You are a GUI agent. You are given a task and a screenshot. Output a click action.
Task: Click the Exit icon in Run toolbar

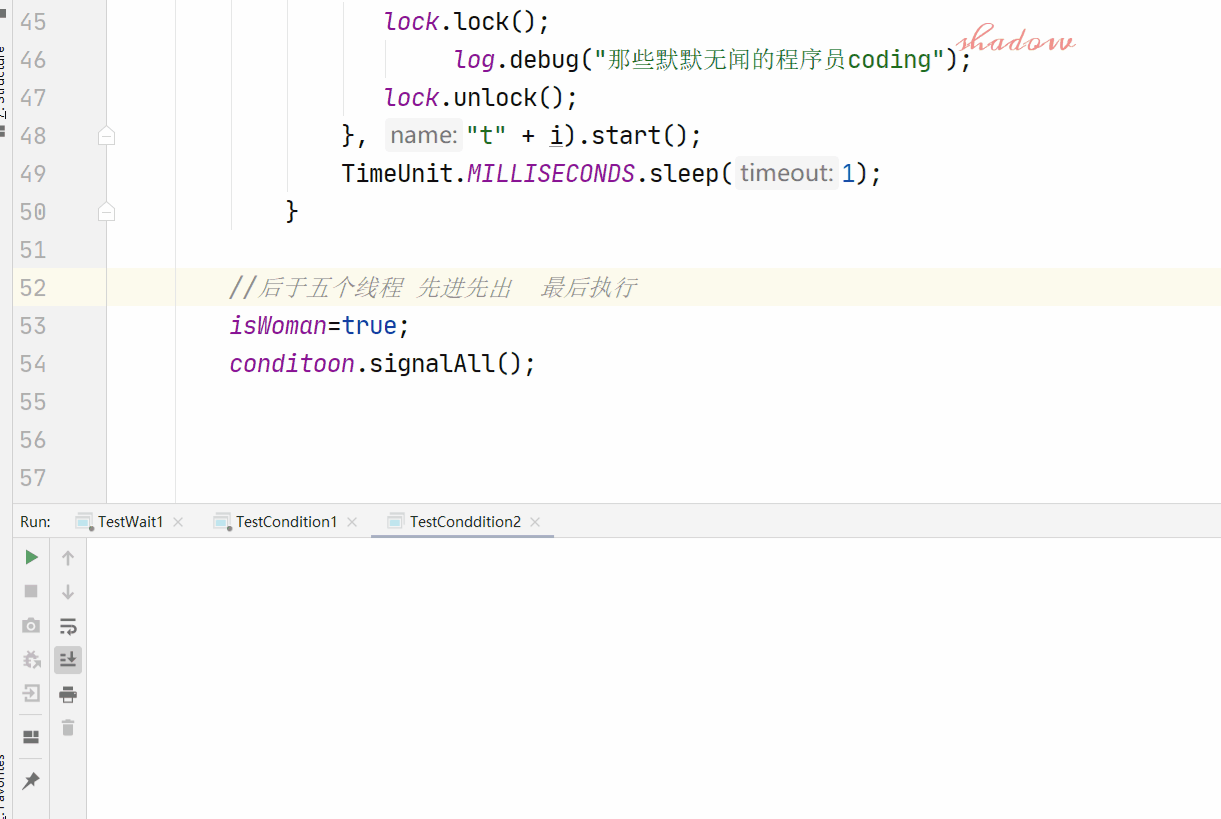(31, 693)
